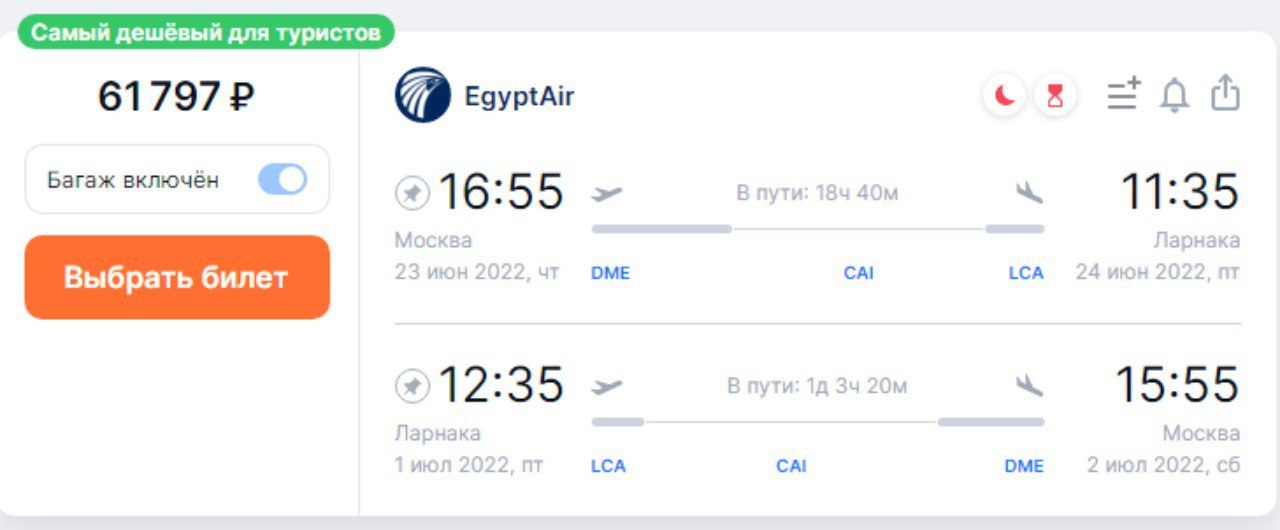This screenshot has height=530, width=1280.
Task: Toggle the 'Багаж включён' switch
Action: coord(282,180)
